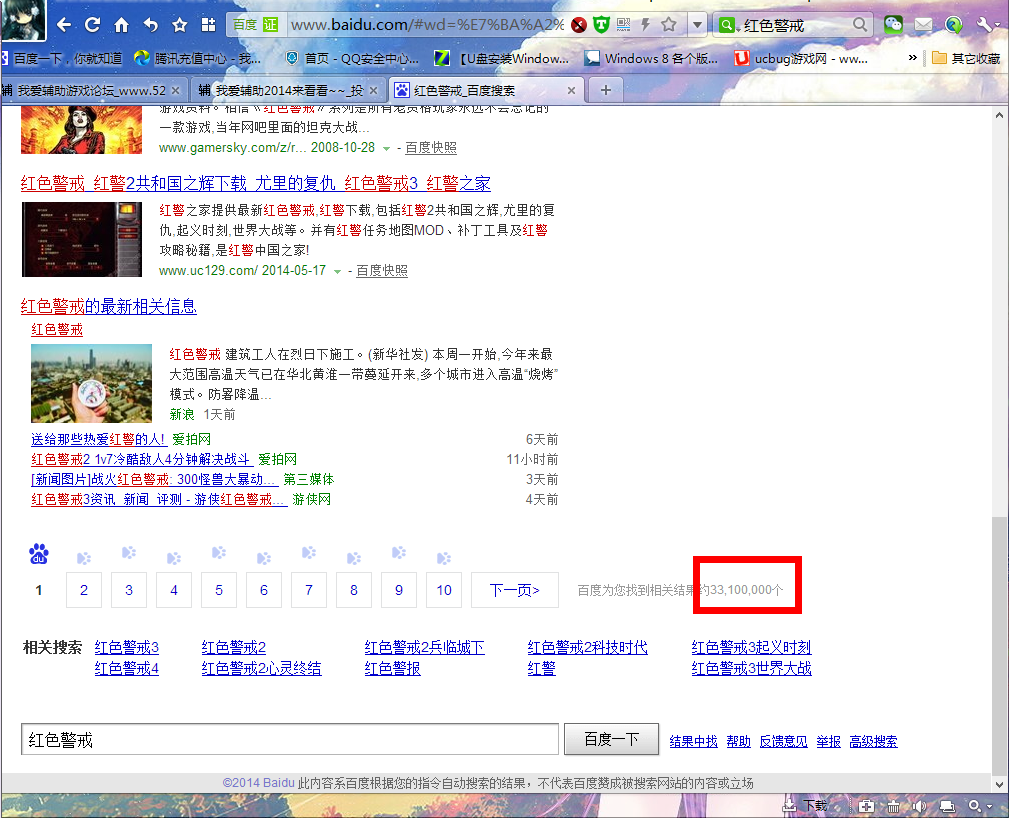Go to the browser home page
The image size is (1009, 818).
[121, 25]
